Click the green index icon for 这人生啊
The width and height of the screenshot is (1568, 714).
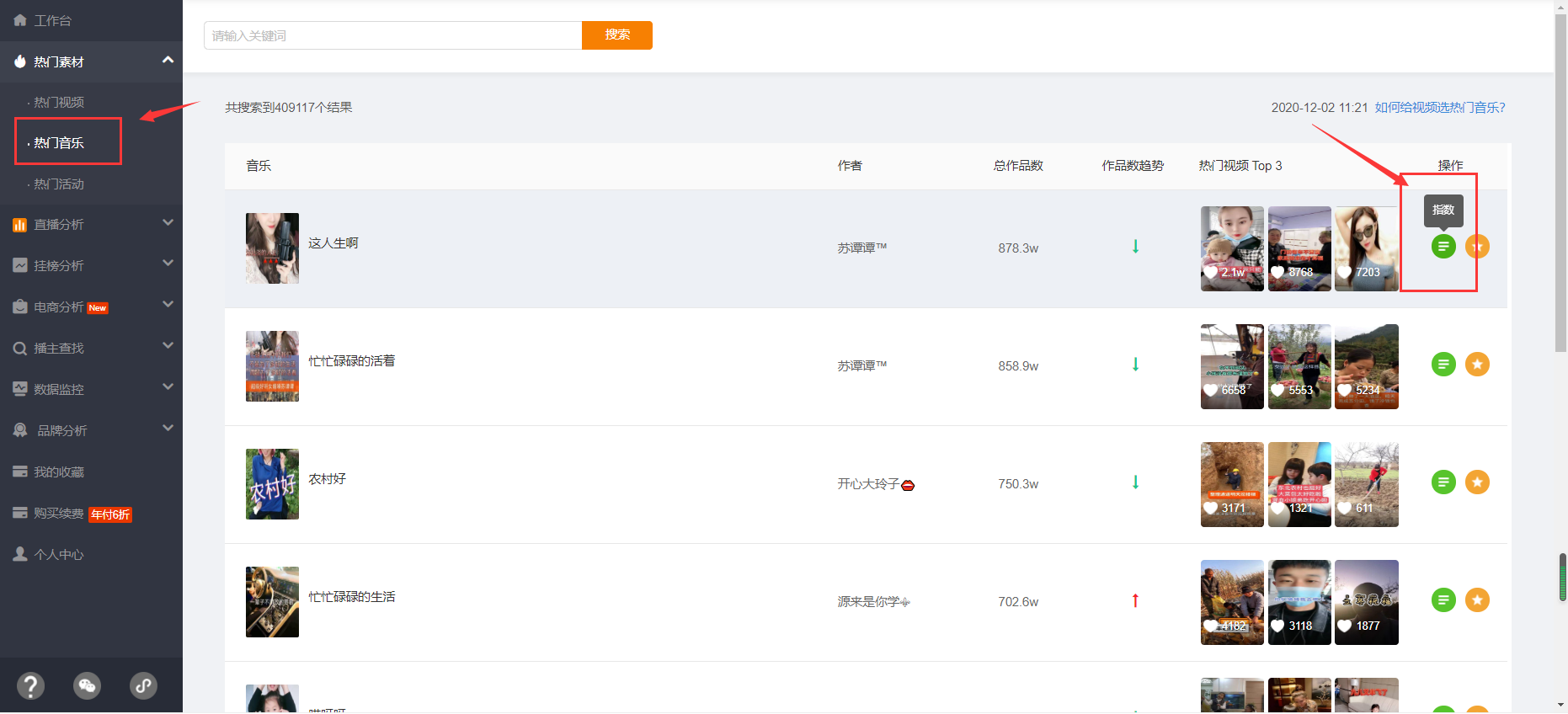[1443, 247]
